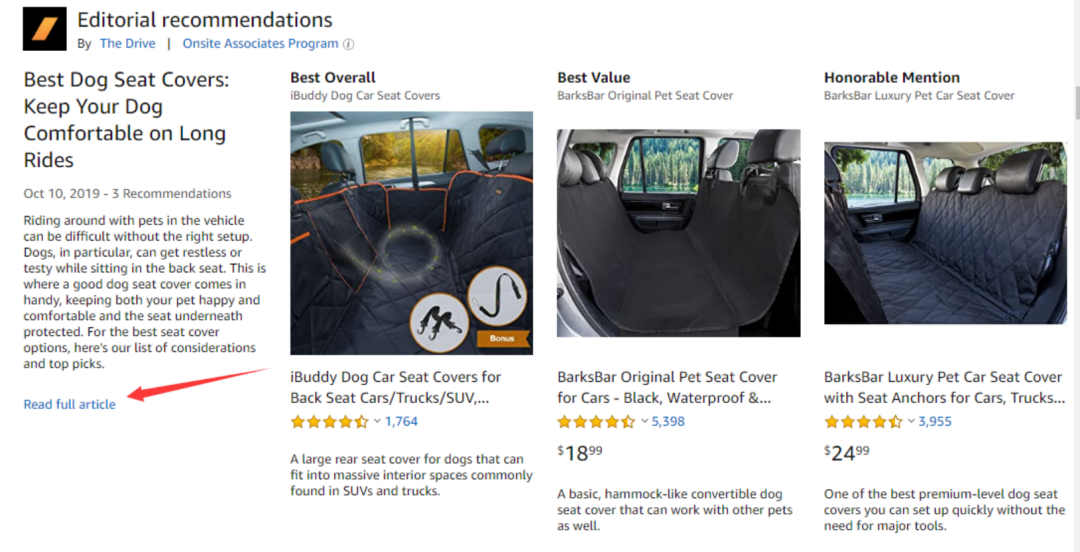
Task: Open Onsite Associates Program link
Action: [x=260, y=44]
